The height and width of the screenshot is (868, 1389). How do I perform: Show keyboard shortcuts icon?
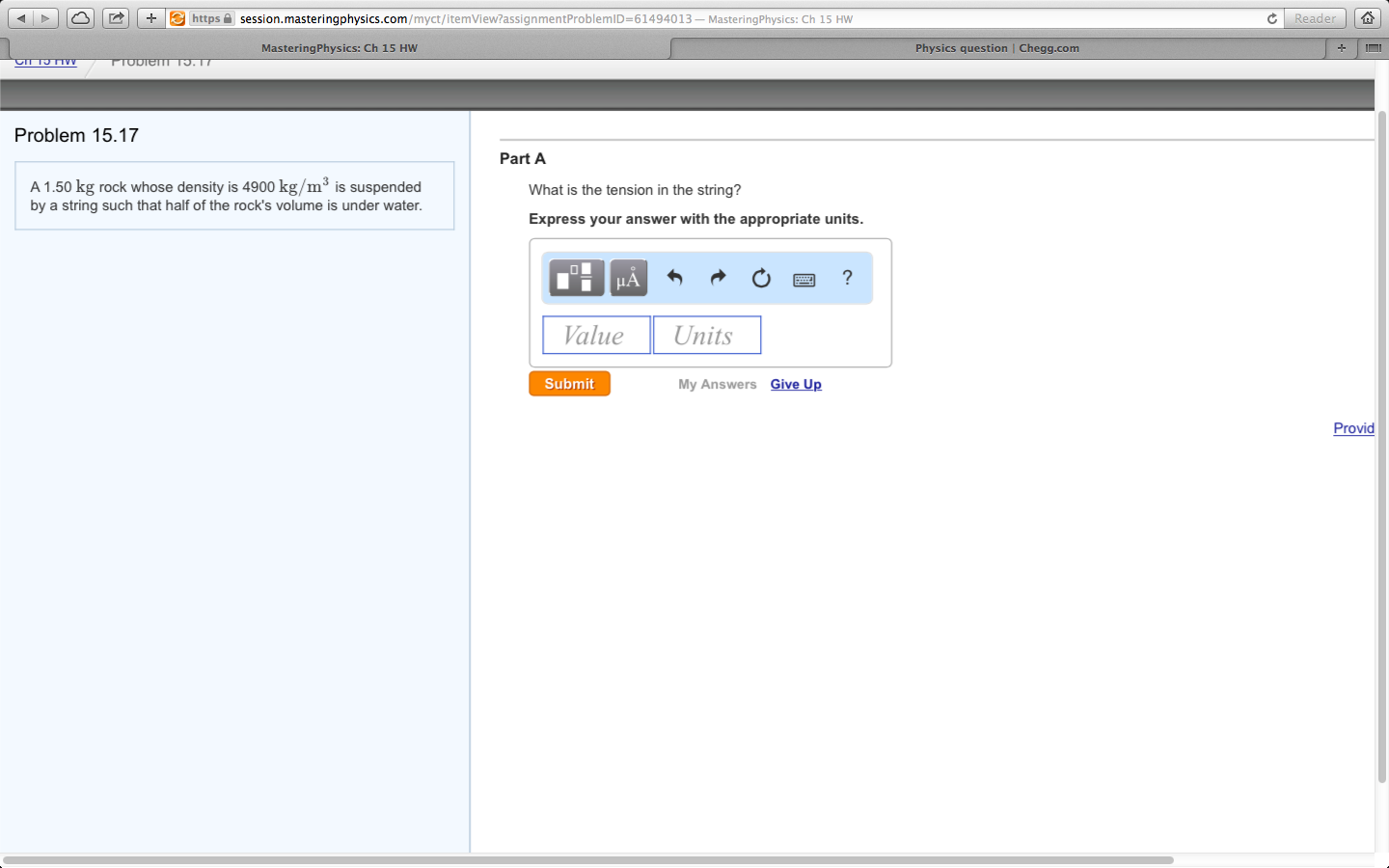[x=804, y=280]
